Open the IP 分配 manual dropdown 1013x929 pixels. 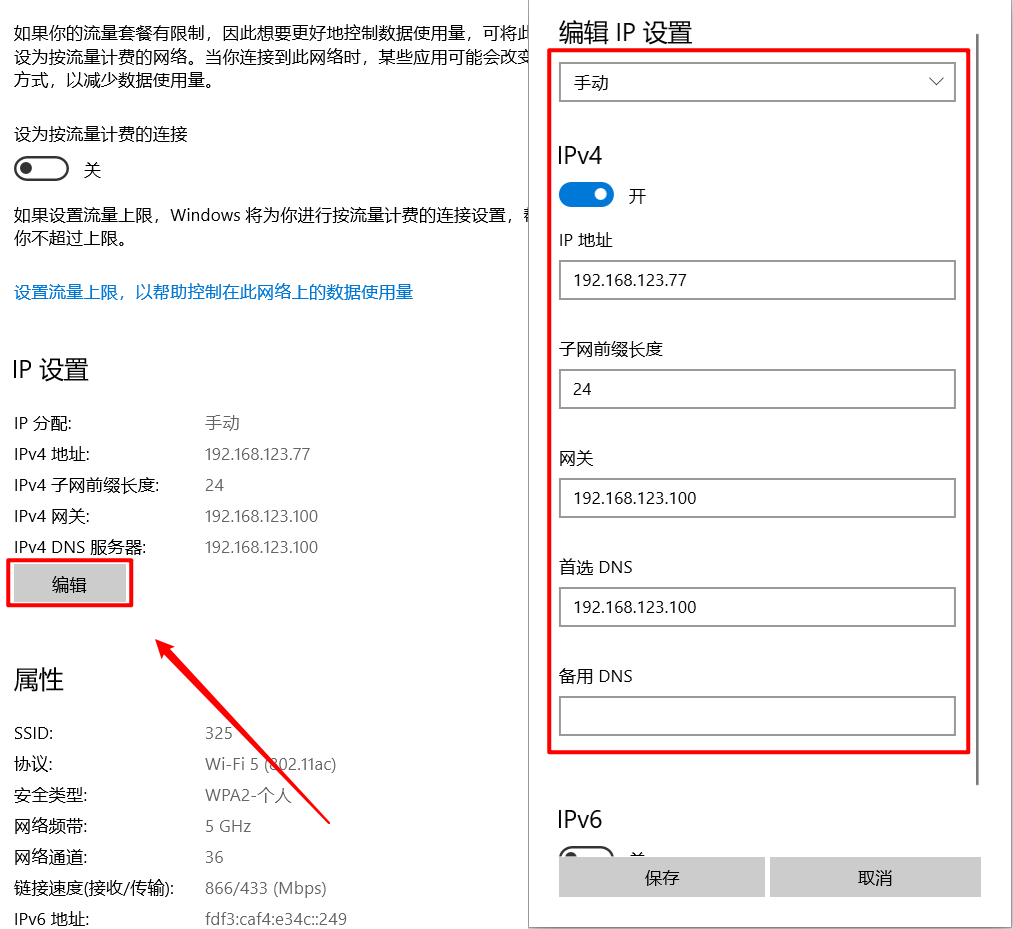tap(756, 81)
